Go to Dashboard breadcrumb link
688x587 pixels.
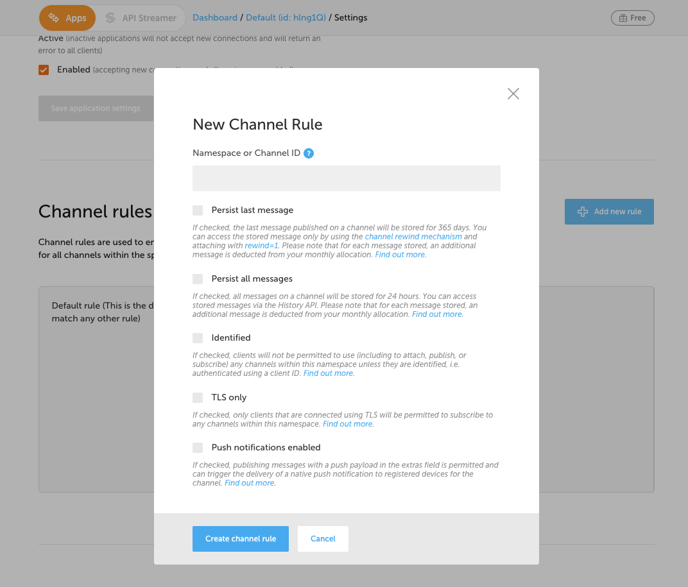coord(215,18)
